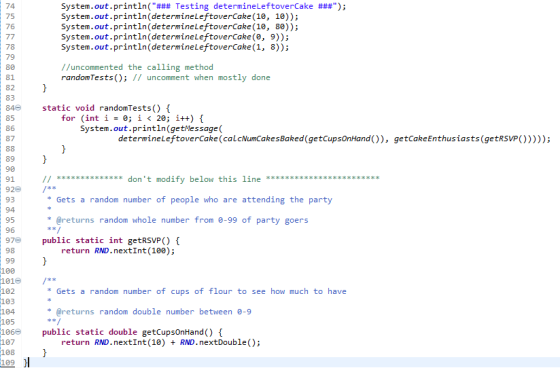Click line number 91 in the gutter

10,179
